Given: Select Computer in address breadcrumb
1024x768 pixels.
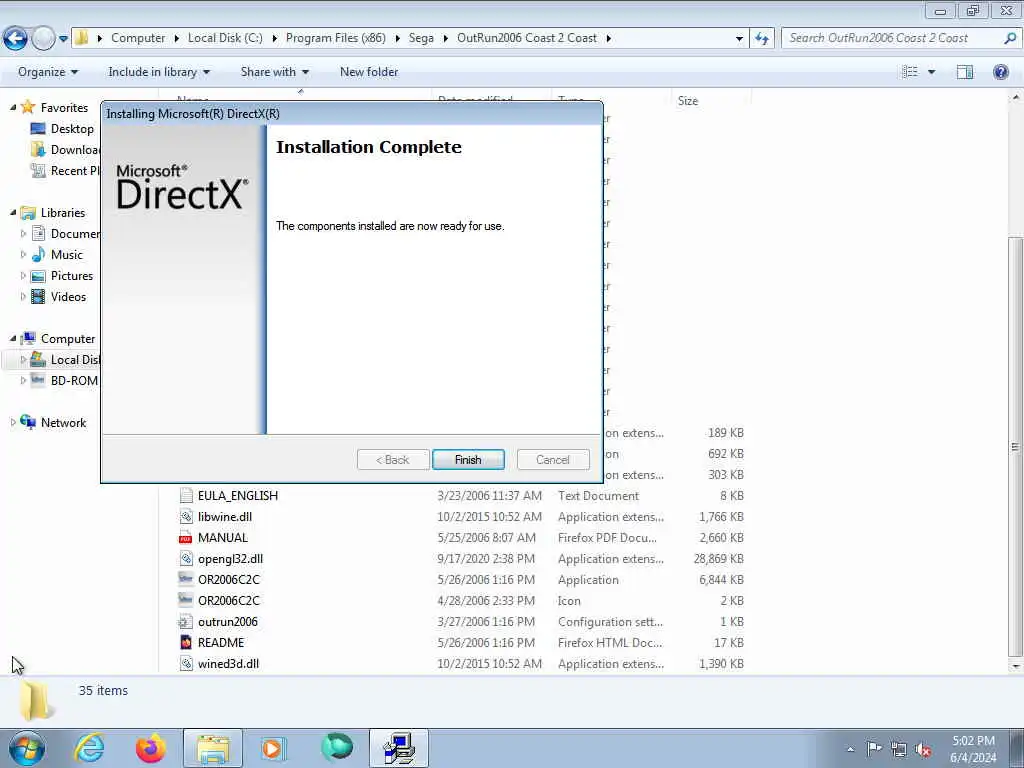Looking at the screenshot, I should (x=138, y=38).
